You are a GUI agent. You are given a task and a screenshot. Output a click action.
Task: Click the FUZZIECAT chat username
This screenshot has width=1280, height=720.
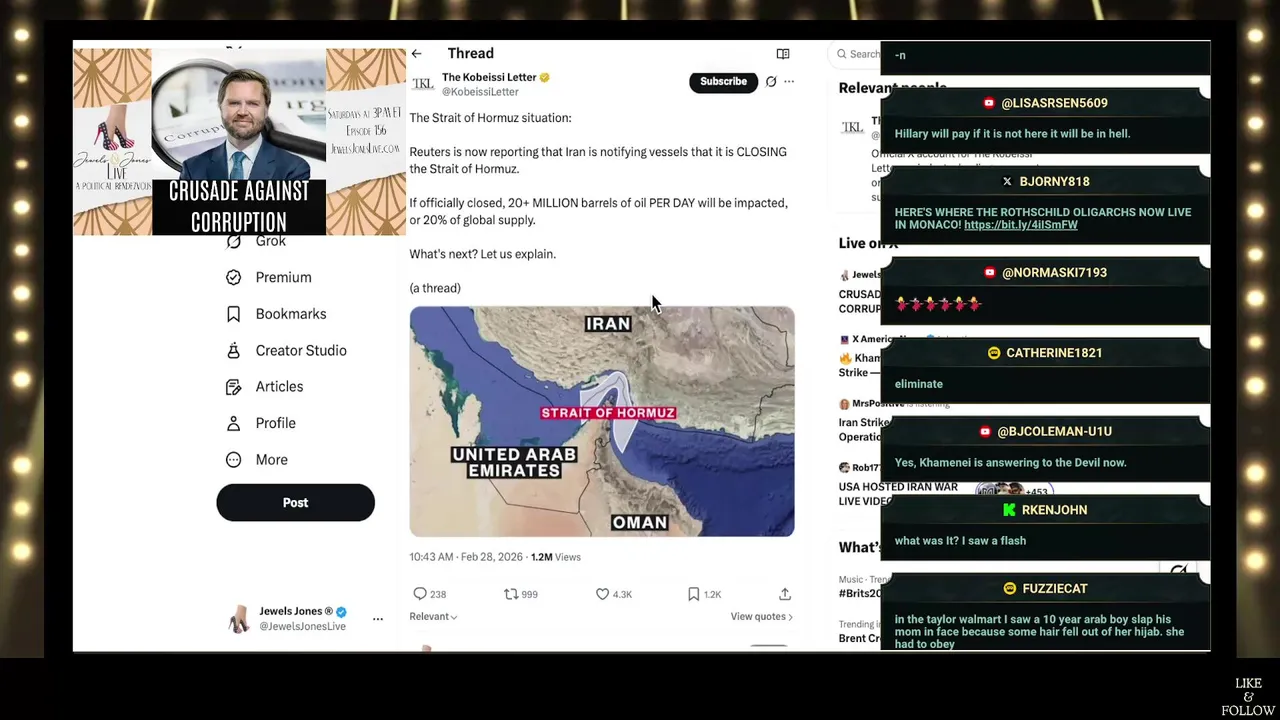pos(1054,589)
